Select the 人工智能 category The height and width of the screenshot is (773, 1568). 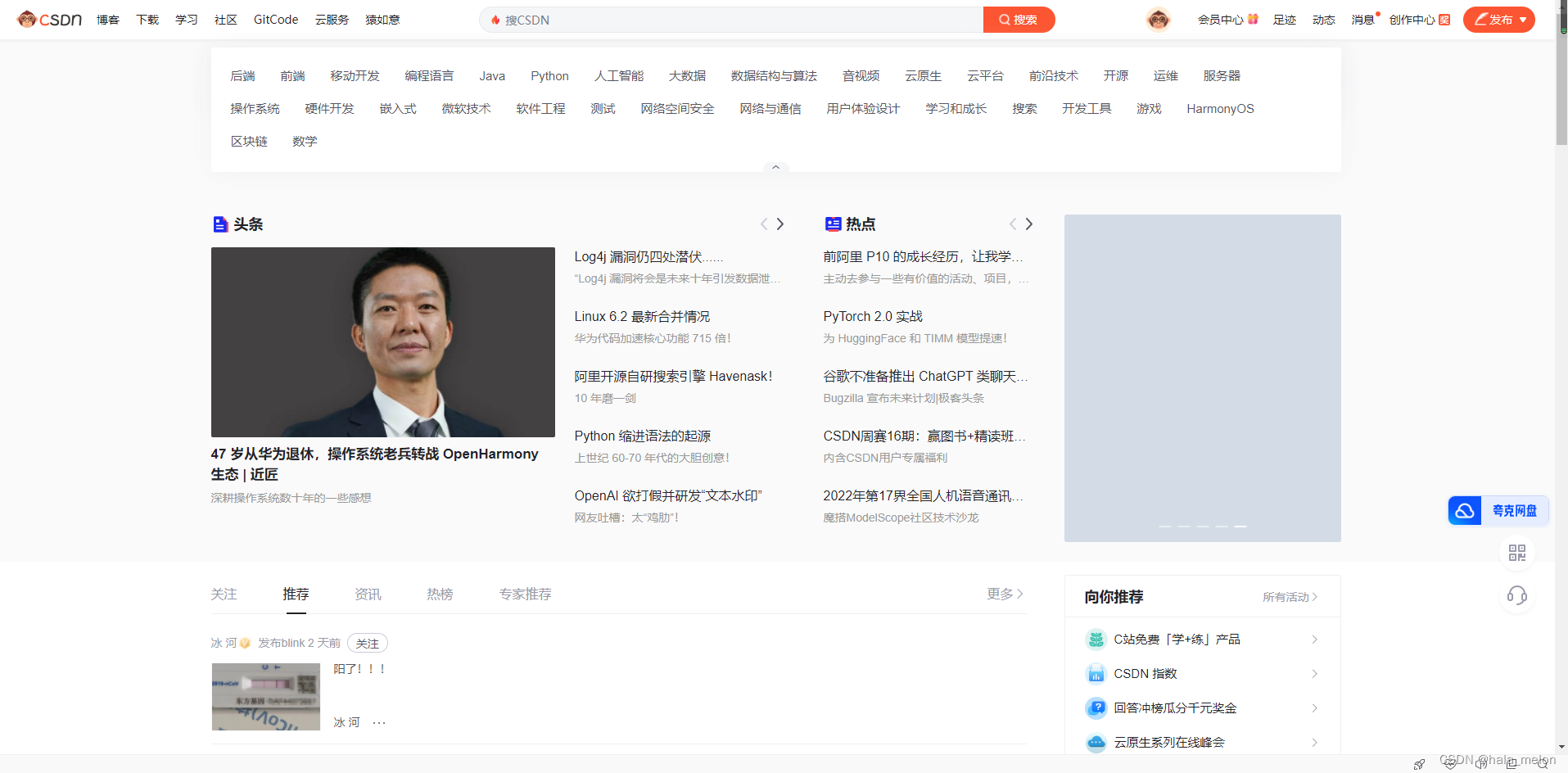pos(619,76)
